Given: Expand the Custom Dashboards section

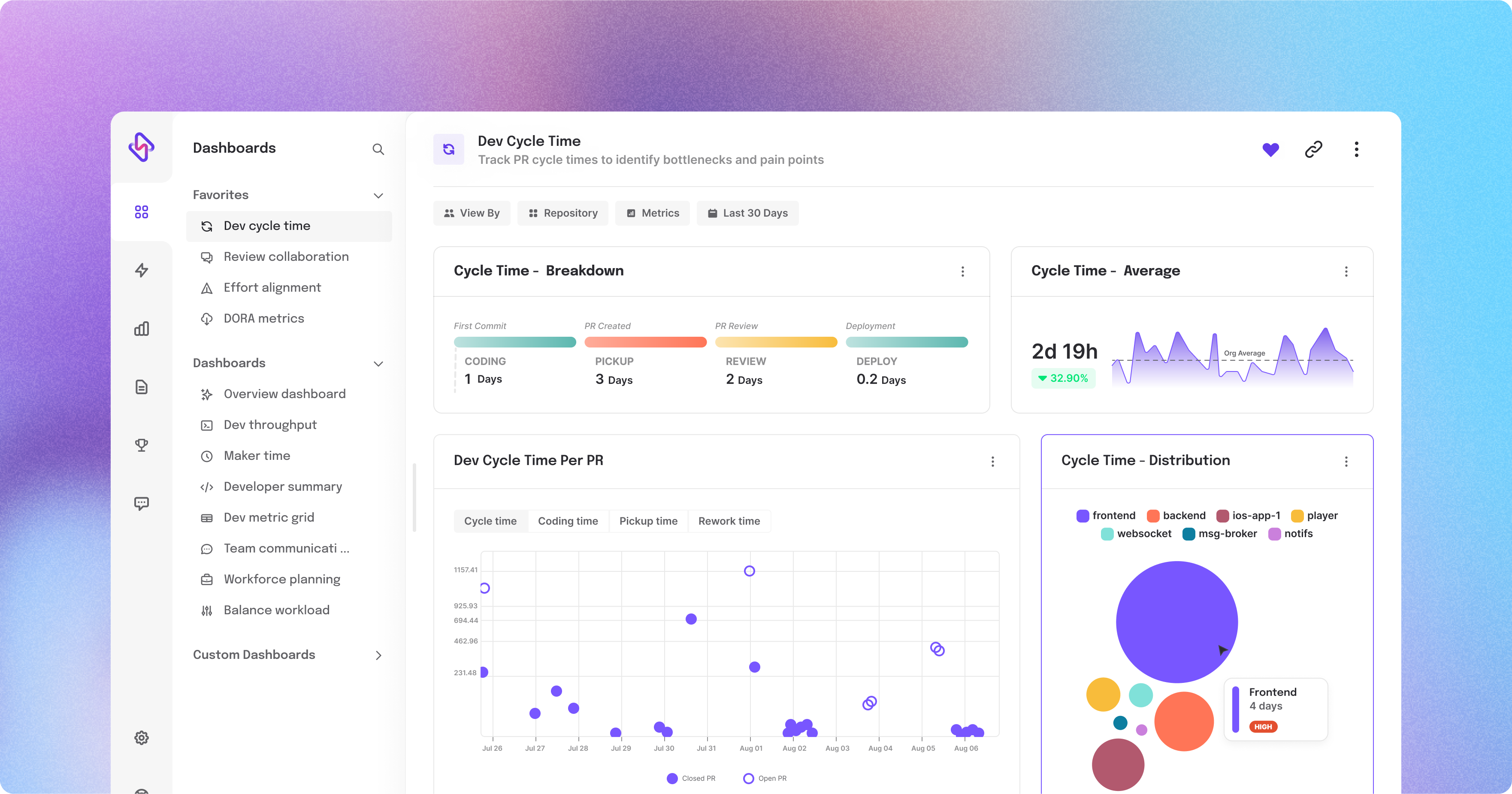Looking at the screenshot, I should click(378, 655).
